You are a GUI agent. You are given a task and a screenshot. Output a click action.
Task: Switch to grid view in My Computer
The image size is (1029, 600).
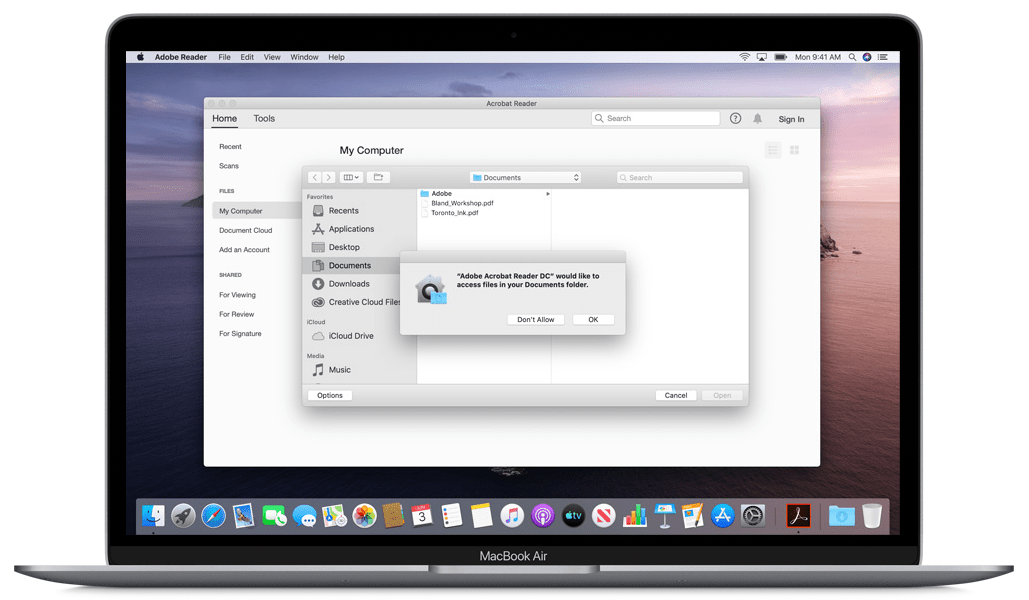[794, 150]
